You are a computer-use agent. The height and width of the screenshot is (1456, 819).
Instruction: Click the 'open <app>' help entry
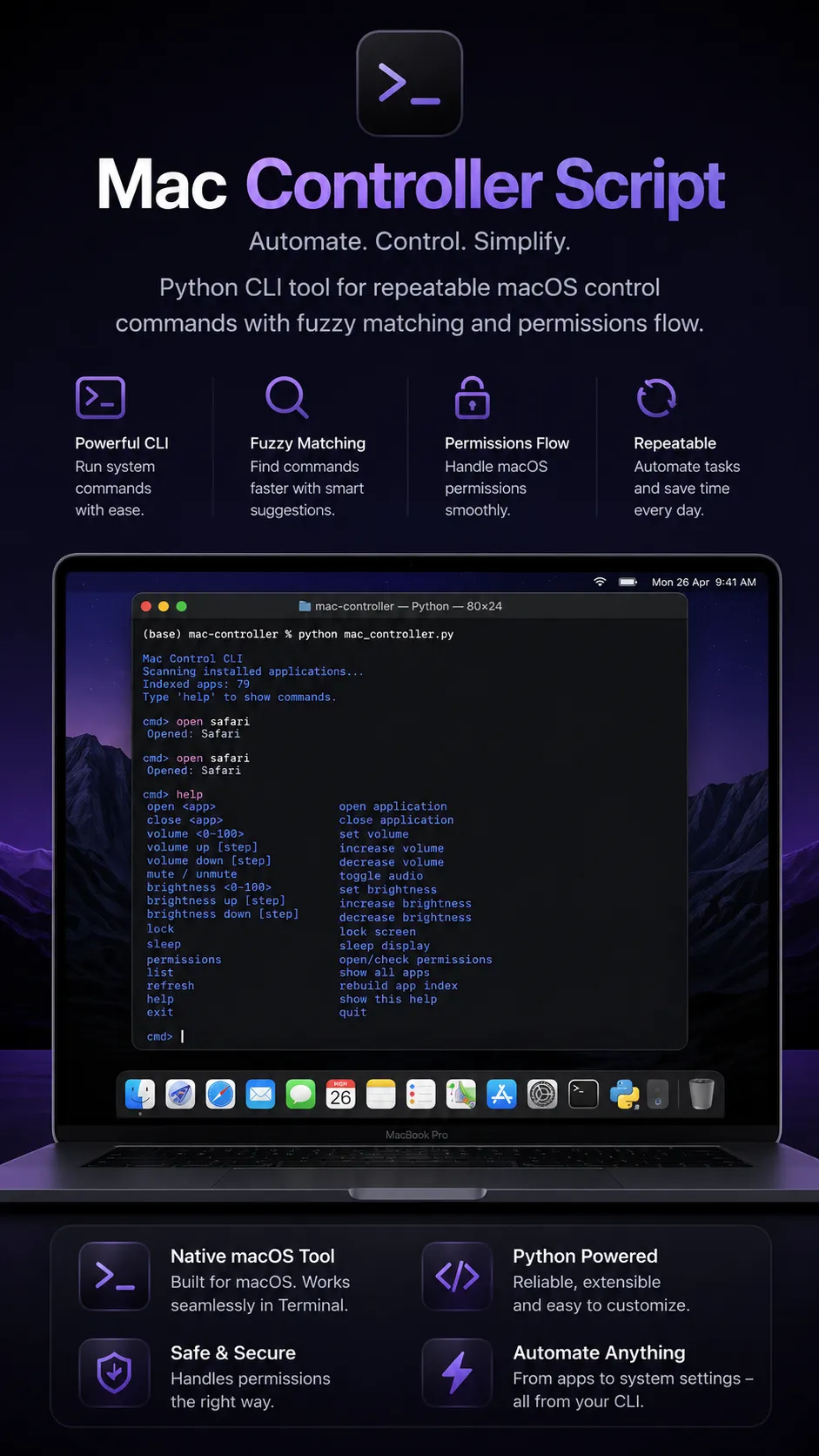coord(181,806)
